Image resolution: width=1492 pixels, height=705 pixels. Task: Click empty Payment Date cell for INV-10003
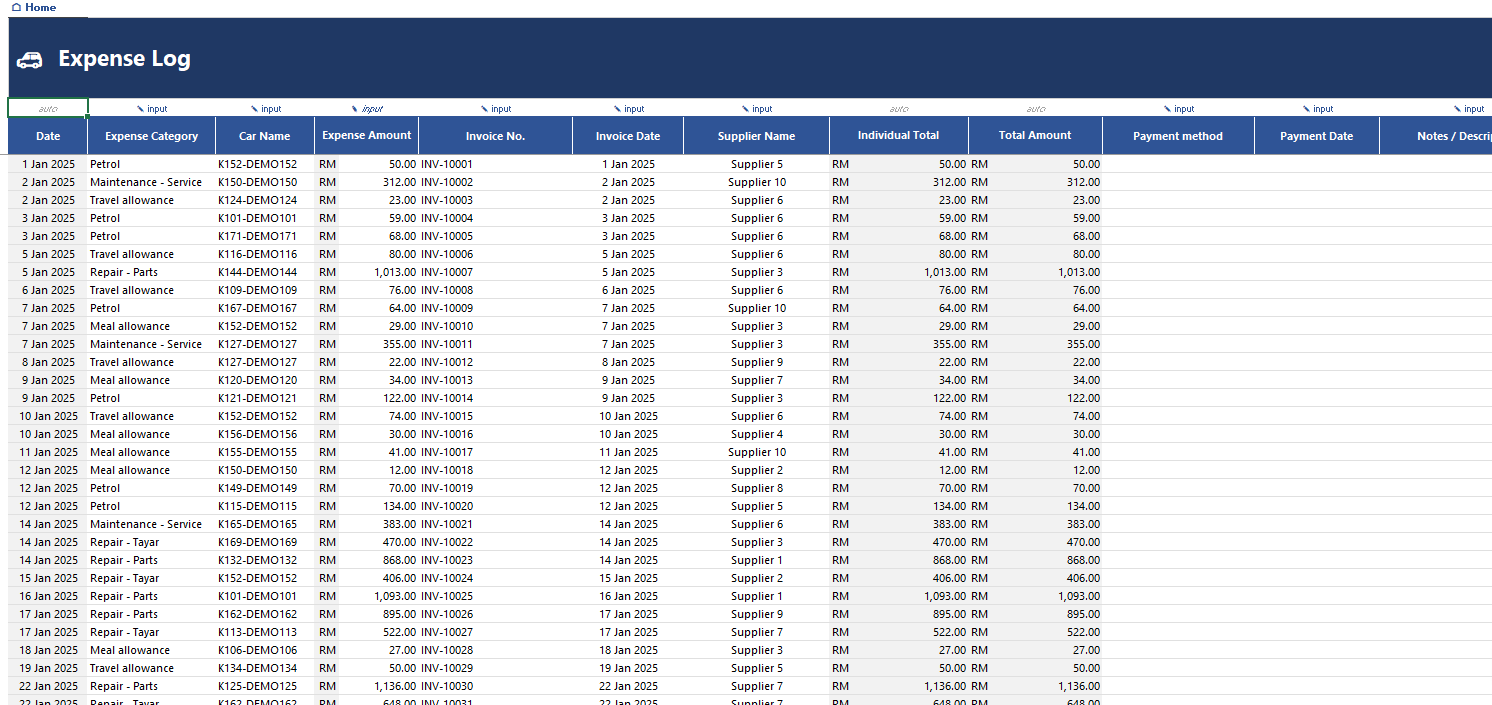(1316, 200)
